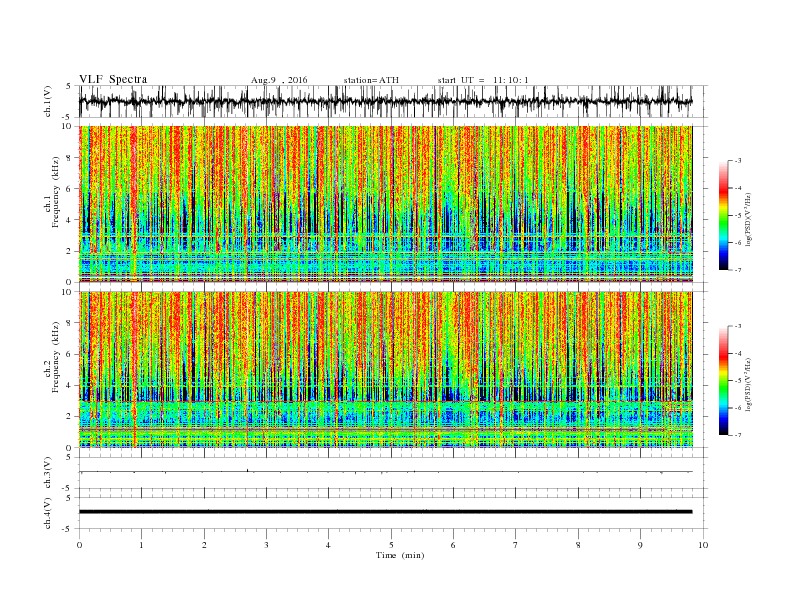The height and width of the screenshot is (612, 792).
Task: Click tick label '9' on Time axis
Action: [640, 545]
